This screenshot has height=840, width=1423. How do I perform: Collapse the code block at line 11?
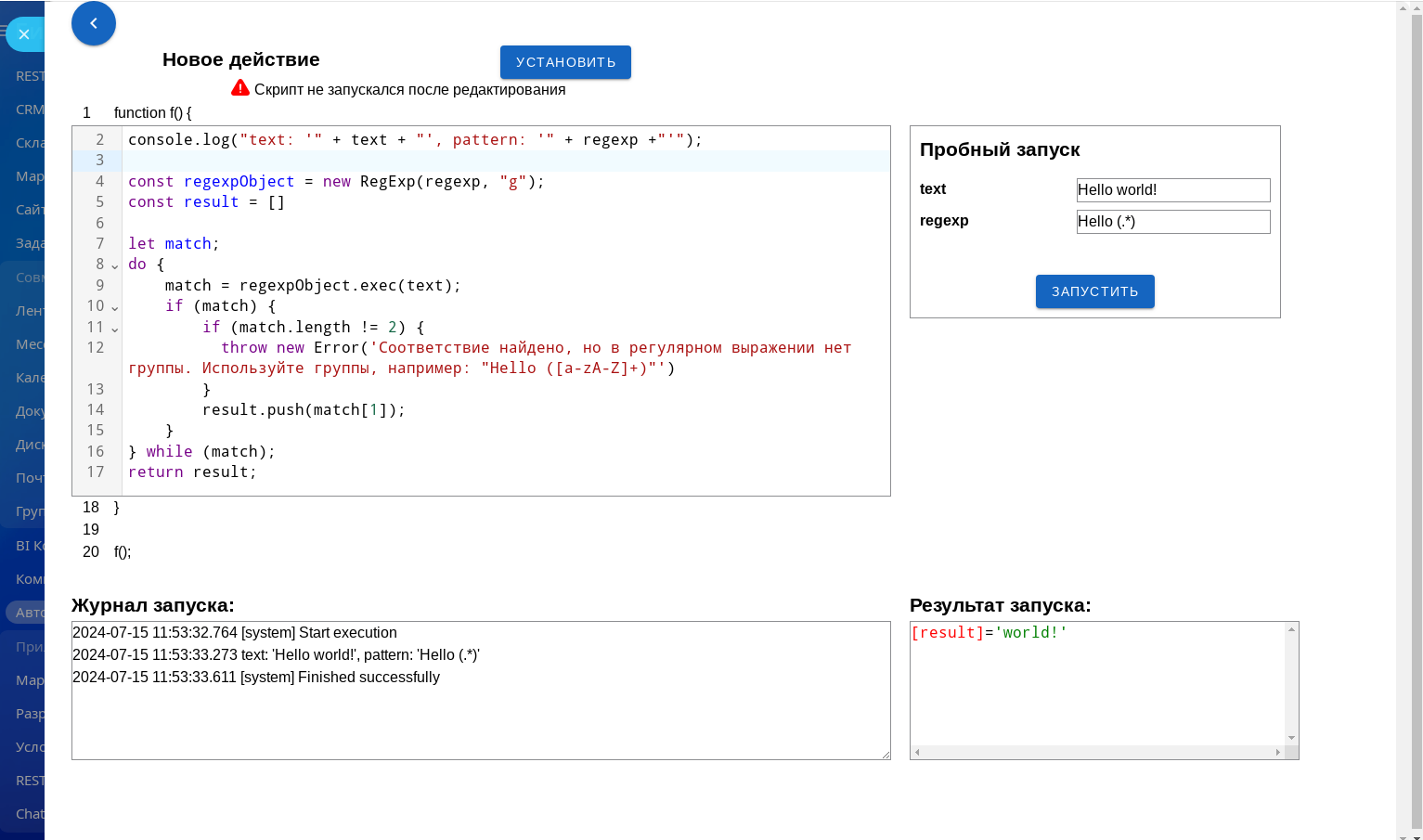(x=115, y=329)
